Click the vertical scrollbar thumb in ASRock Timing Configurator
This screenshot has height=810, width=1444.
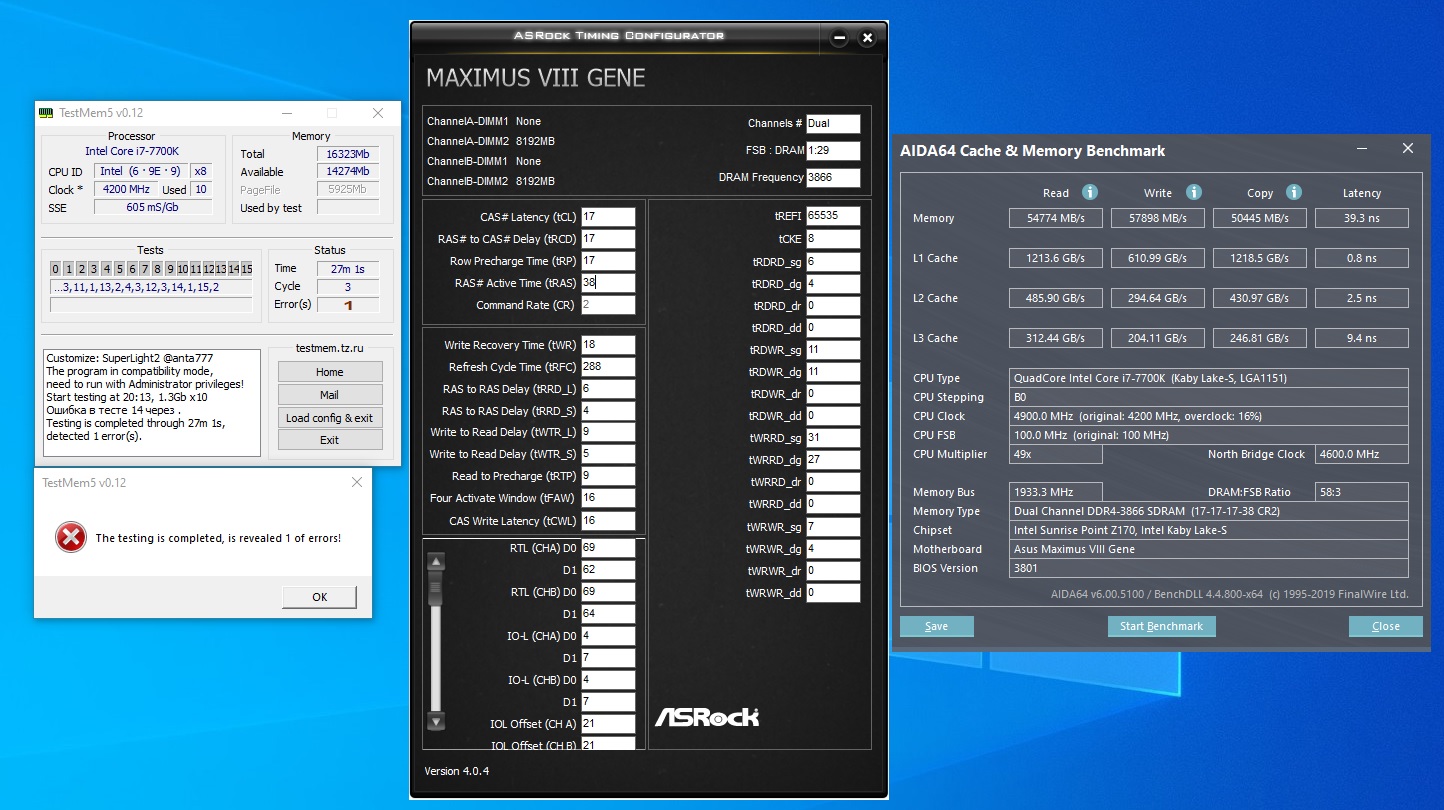[x=435, y=588]
